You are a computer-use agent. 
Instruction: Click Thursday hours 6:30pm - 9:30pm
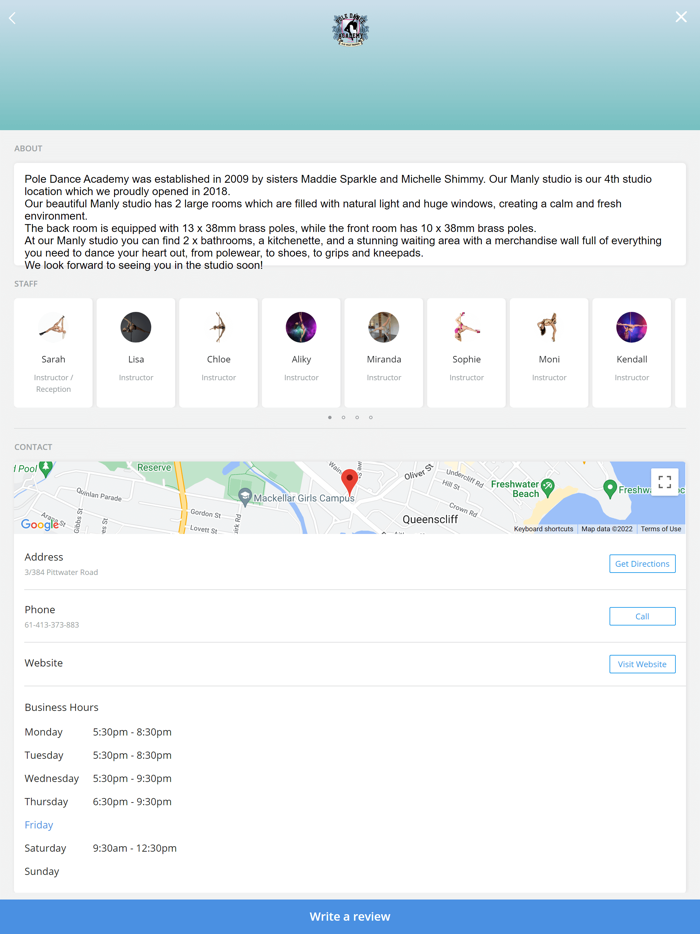pyautogui.click(x=132, y=802)
